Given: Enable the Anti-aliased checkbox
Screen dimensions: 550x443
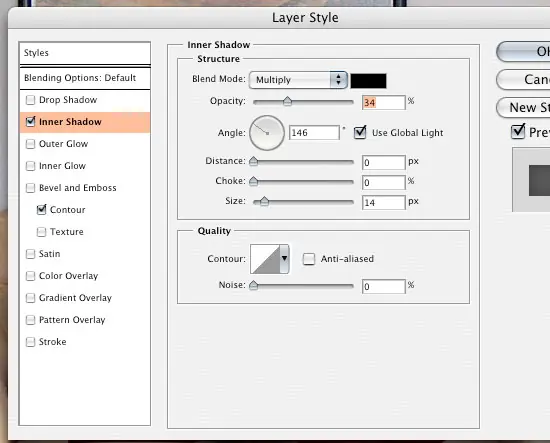Looking at the screenshot, I should tap(309, 259).
